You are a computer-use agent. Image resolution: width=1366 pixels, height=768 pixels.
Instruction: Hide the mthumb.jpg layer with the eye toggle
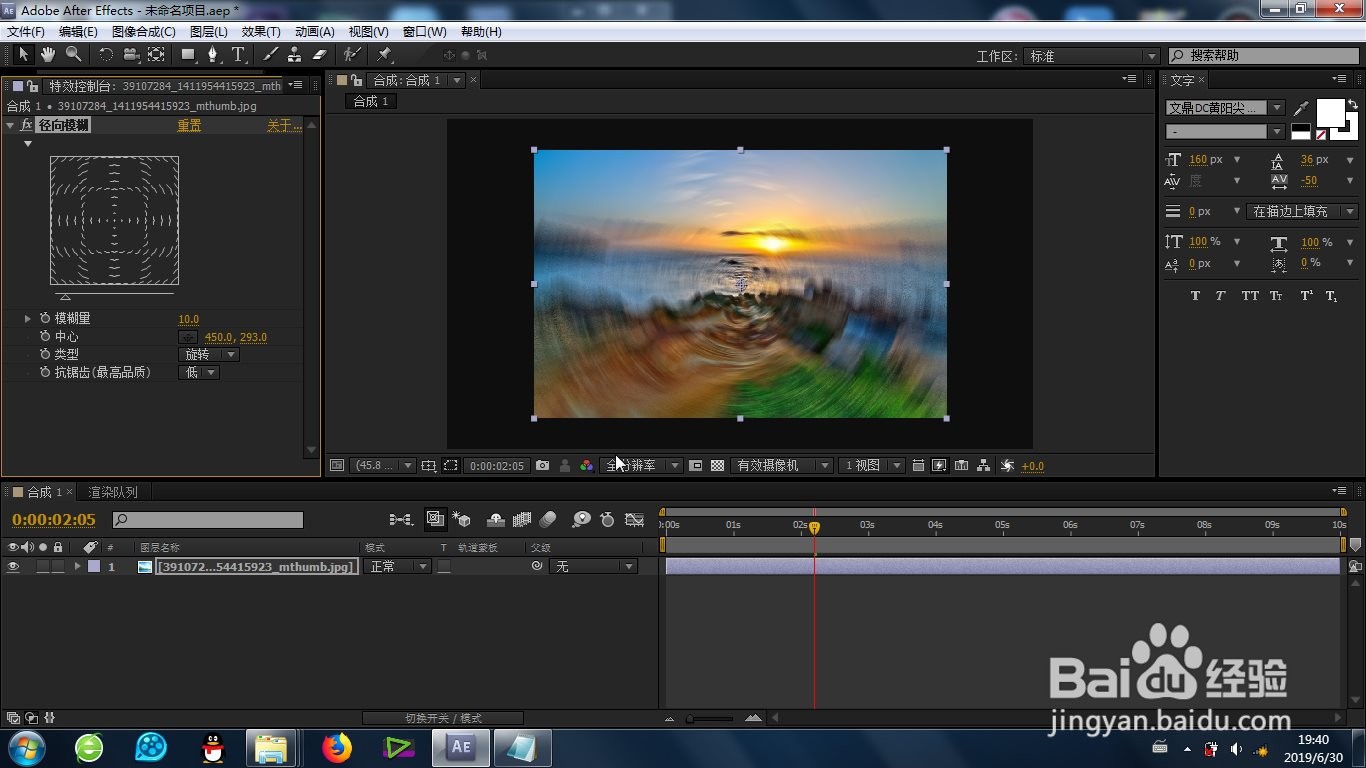(13, 566)
